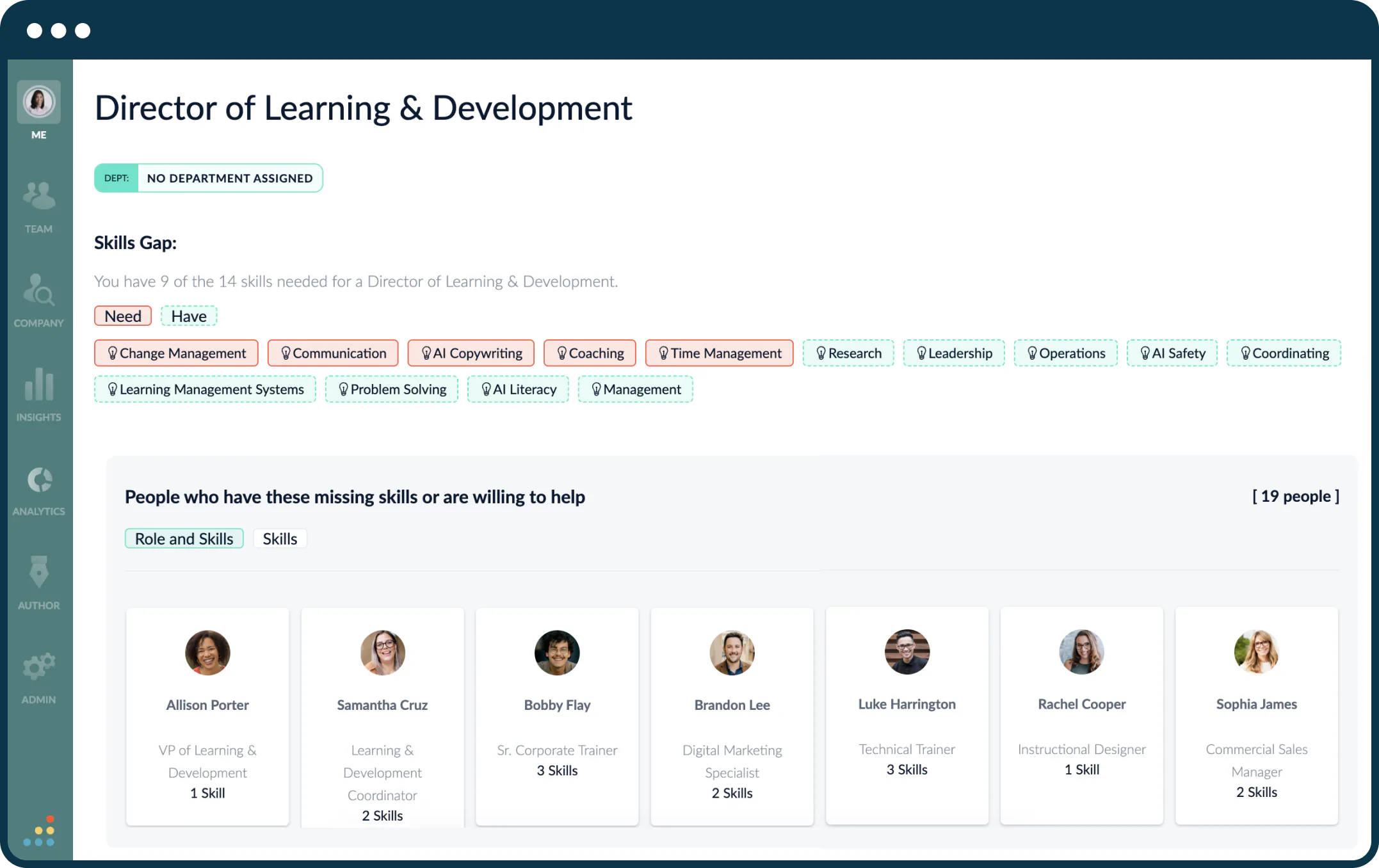Screen dimensions: 1379x868
Task: Go to the Team sidebar icon
Action: [x=39, y=196]
